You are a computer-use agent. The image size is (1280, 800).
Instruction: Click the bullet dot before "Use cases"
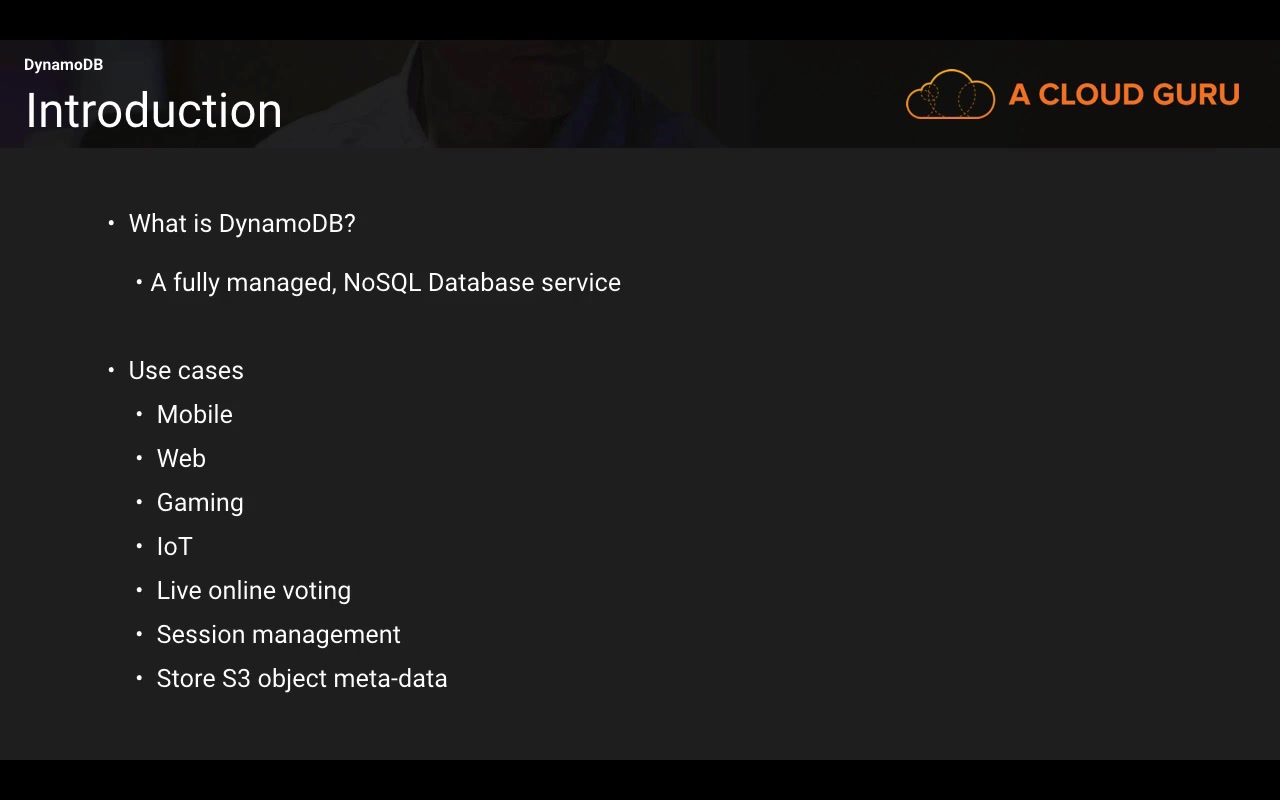click(x=111, y=370)
